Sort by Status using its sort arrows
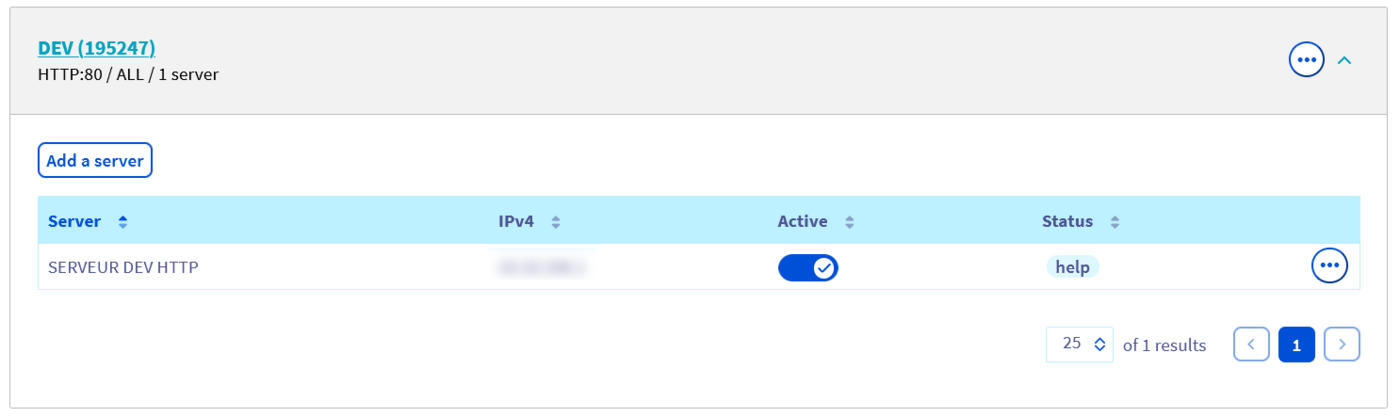This screenshot has width=1400, height=417. click(1114, 222)
